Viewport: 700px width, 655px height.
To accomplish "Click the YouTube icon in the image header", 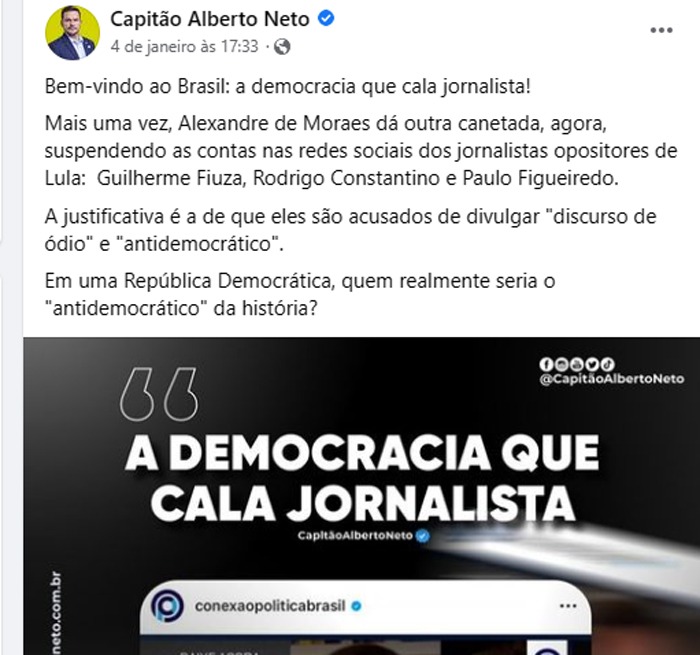I will tap(576, 364).
